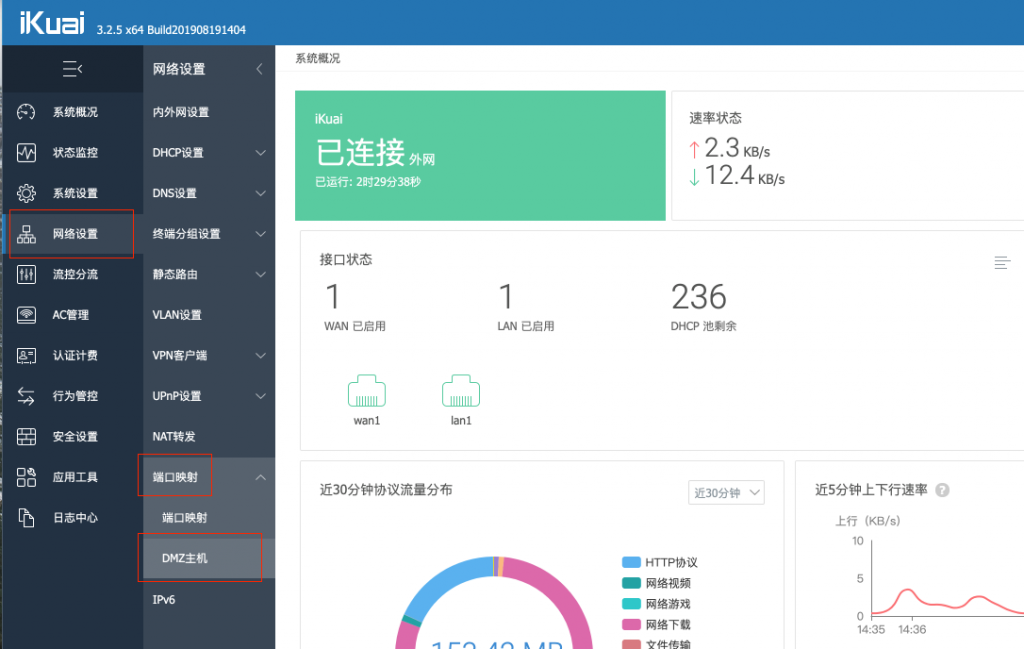Click the WAN 已启用 count

tap(333, 297)
